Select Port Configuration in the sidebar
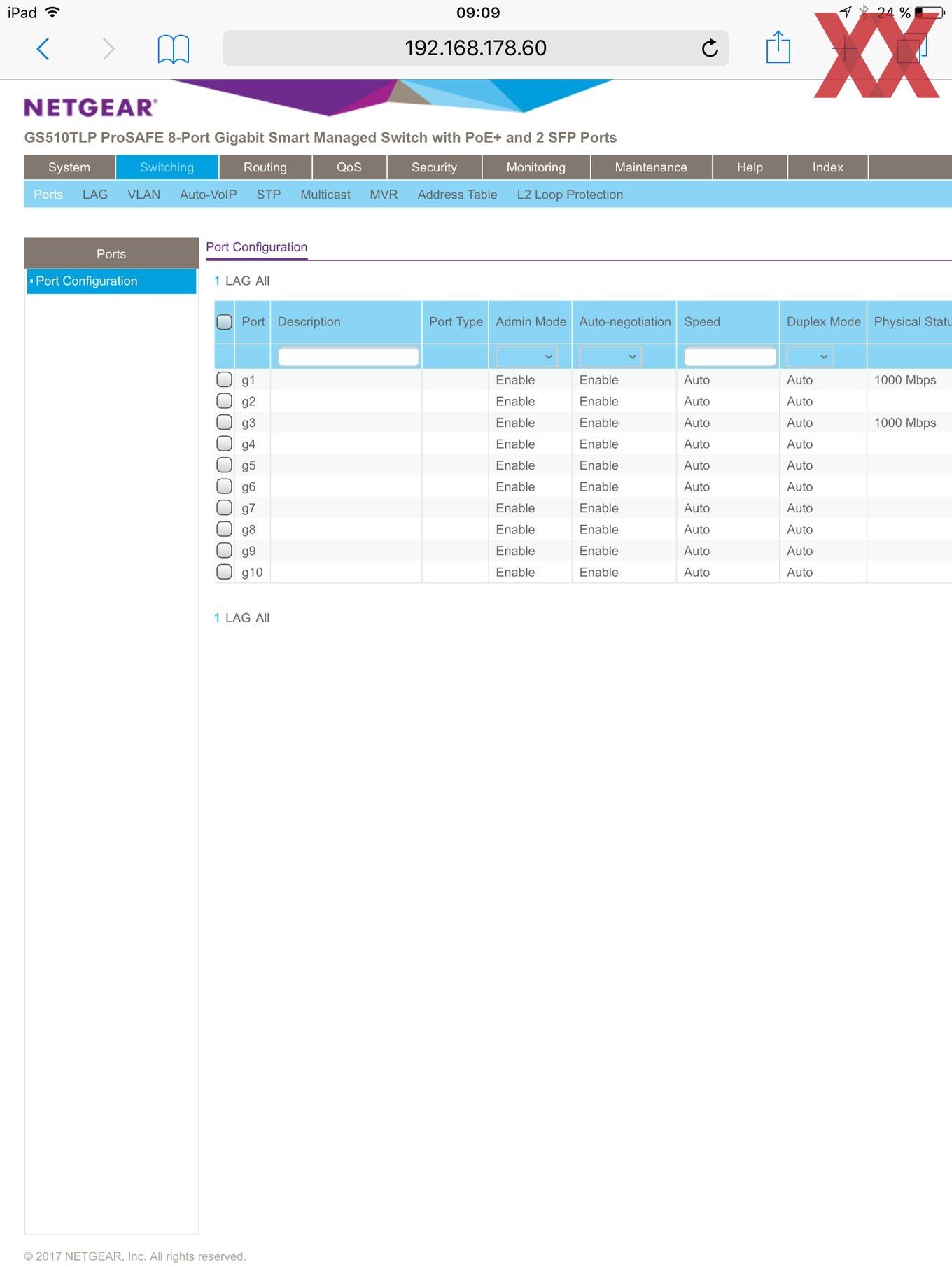952x1269 pixels. (x=111, y=281)
